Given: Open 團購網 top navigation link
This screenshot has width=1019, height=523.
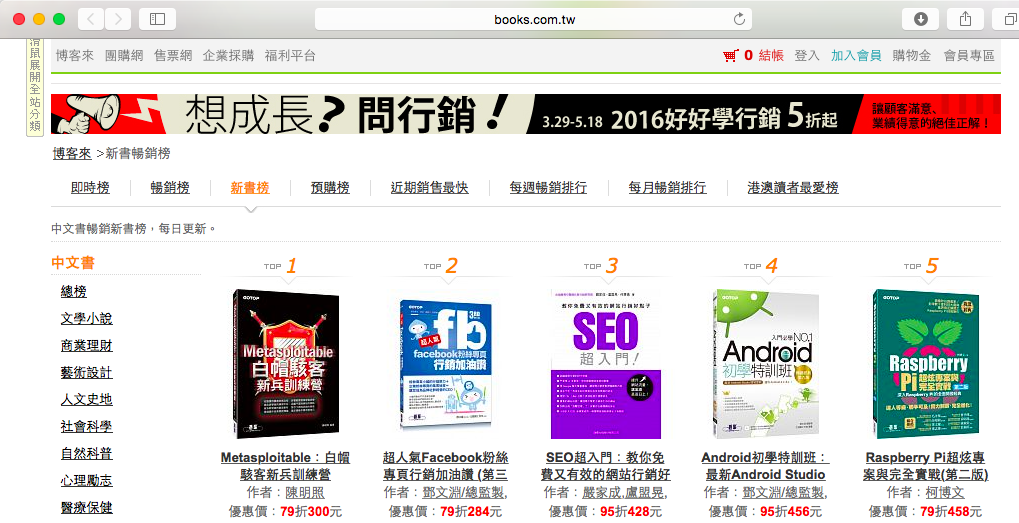Looking at the screenshot, I should pyautogui.click(x=124, y=56).
